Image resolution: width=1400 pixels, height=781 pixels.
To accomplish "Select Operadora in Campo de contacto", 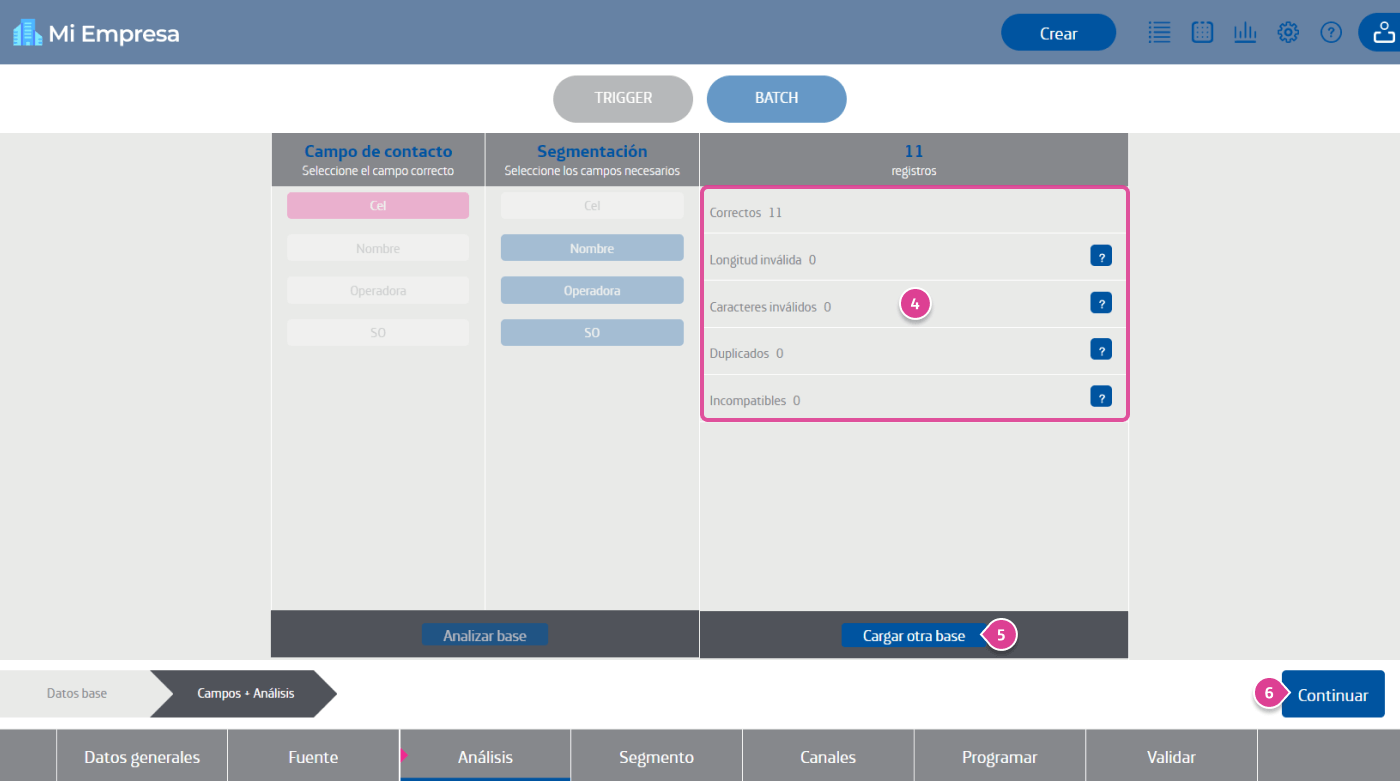I will tap(378, 291).
